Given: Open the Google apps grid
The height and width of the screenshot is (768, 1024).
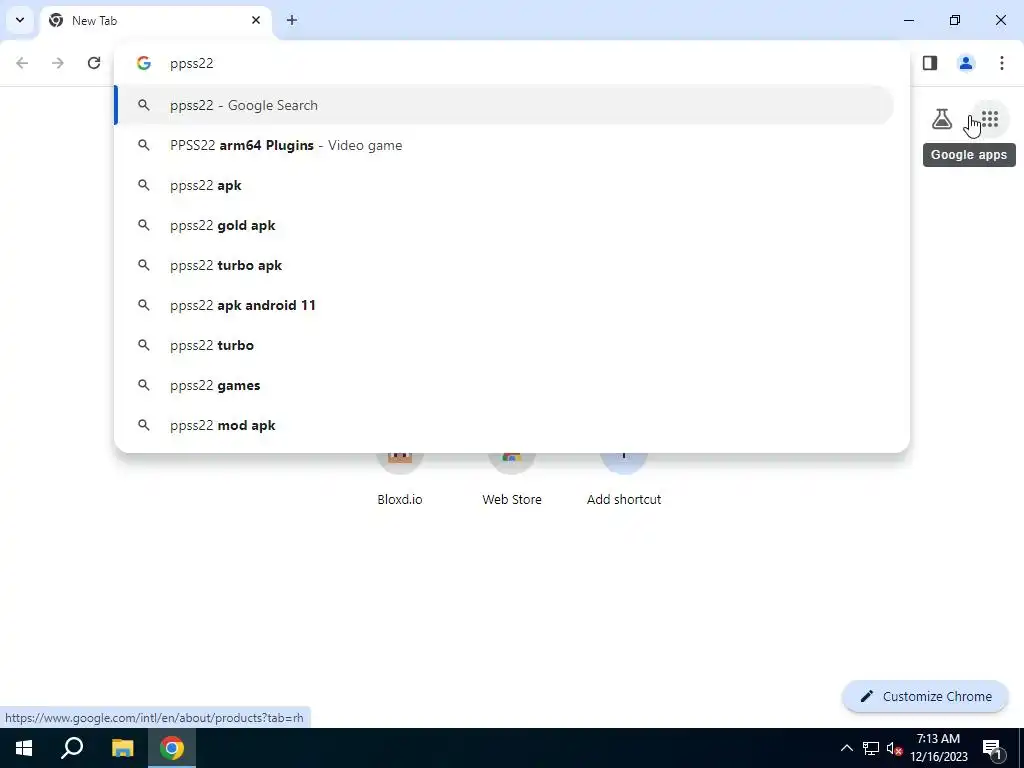Looking at the screenshot, I should tap(989, 120).
